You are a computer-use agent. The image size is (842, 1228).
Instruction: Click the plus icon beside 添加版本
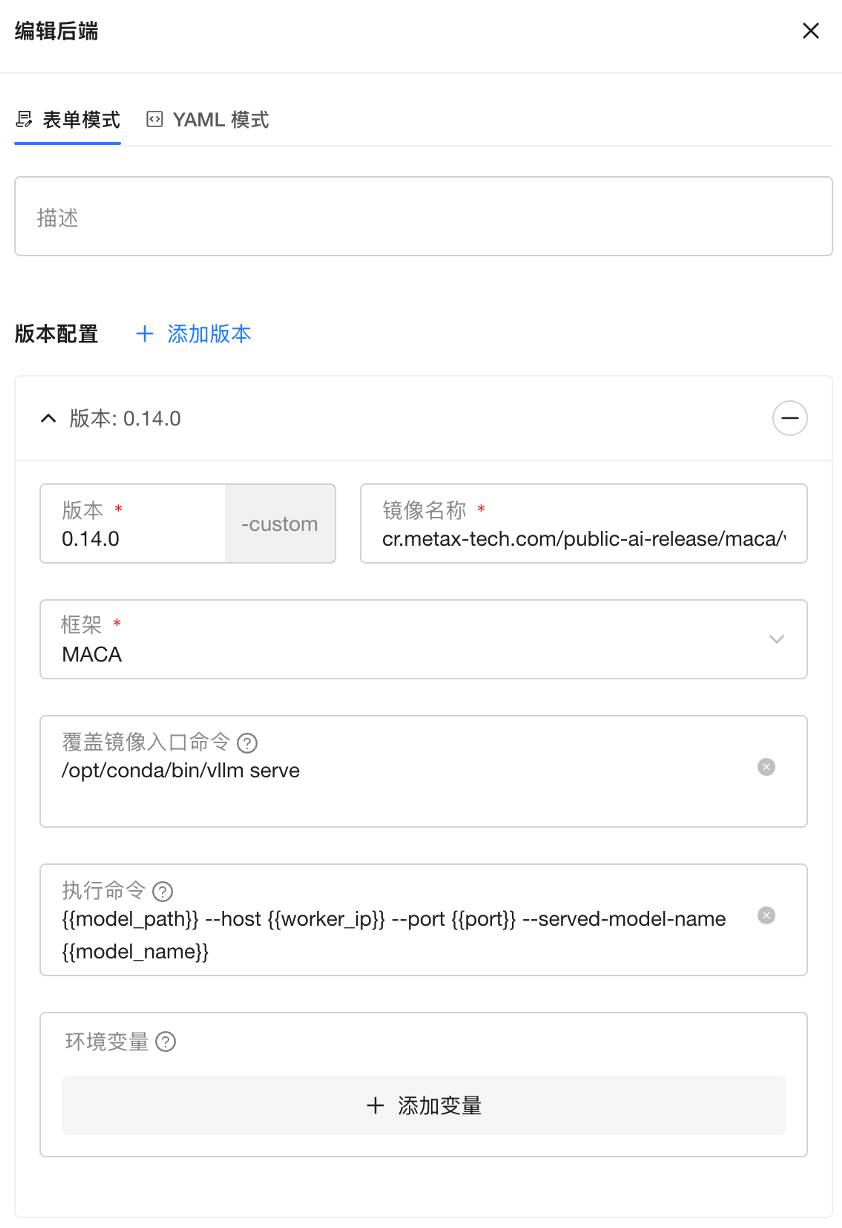click(145, 334)
